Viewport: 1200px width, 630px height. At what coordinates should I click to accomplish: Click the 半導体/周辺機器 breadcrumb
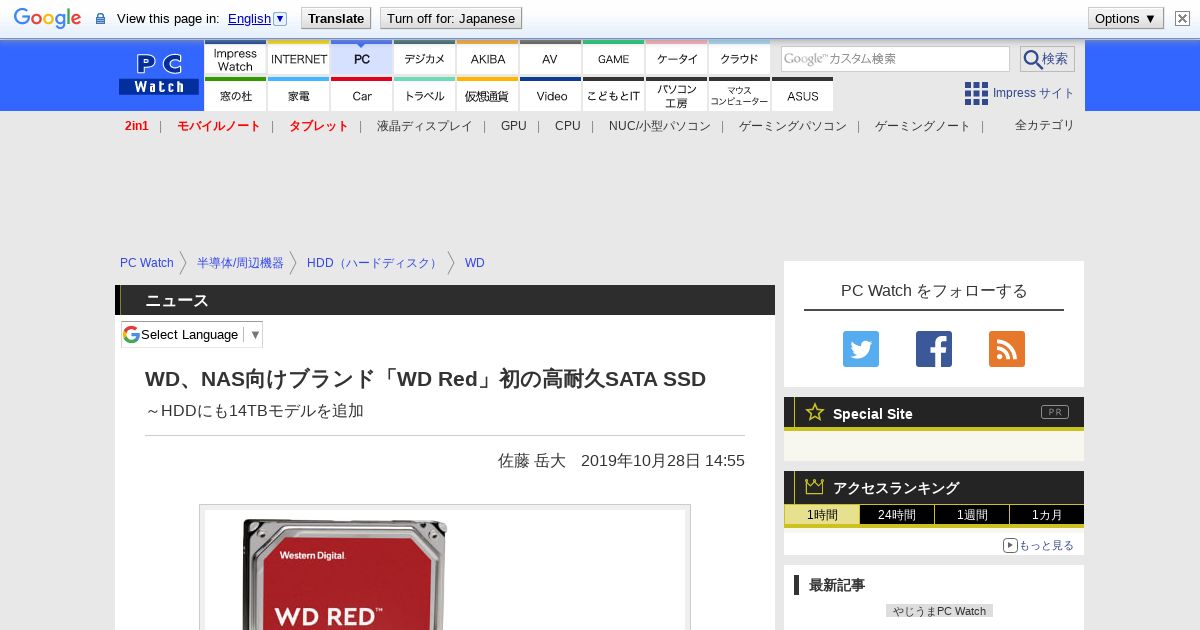pyautogui.click(x=240, y=263)
